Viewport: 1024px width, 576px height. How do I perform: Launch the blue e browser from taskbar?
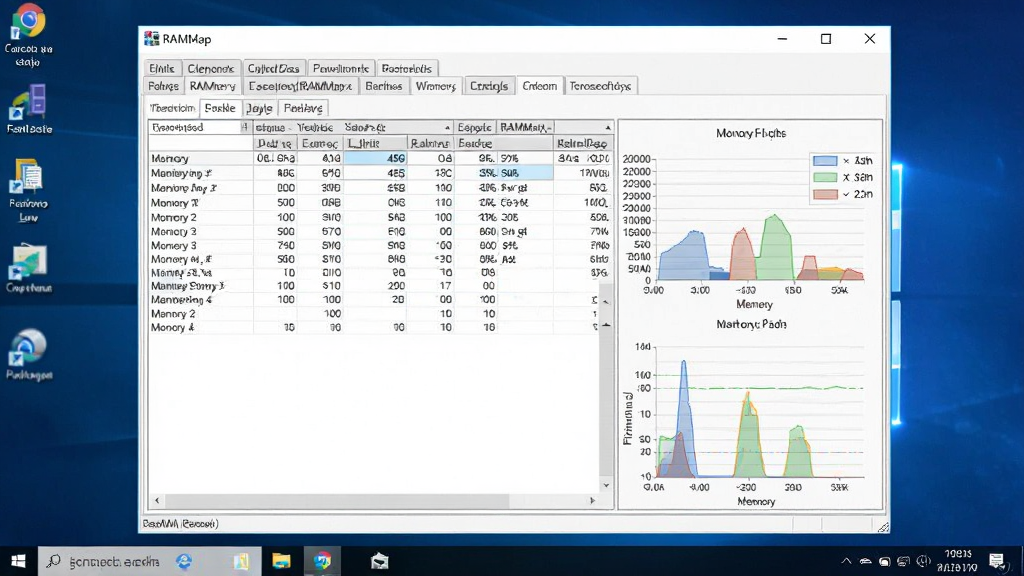pos(184,561)
